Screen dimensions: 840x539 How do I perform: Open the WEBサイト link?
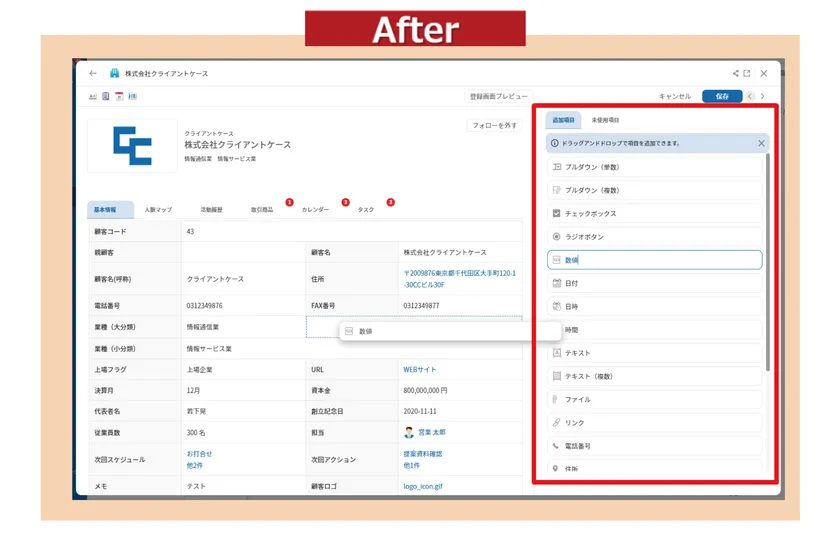coord(419,370)
